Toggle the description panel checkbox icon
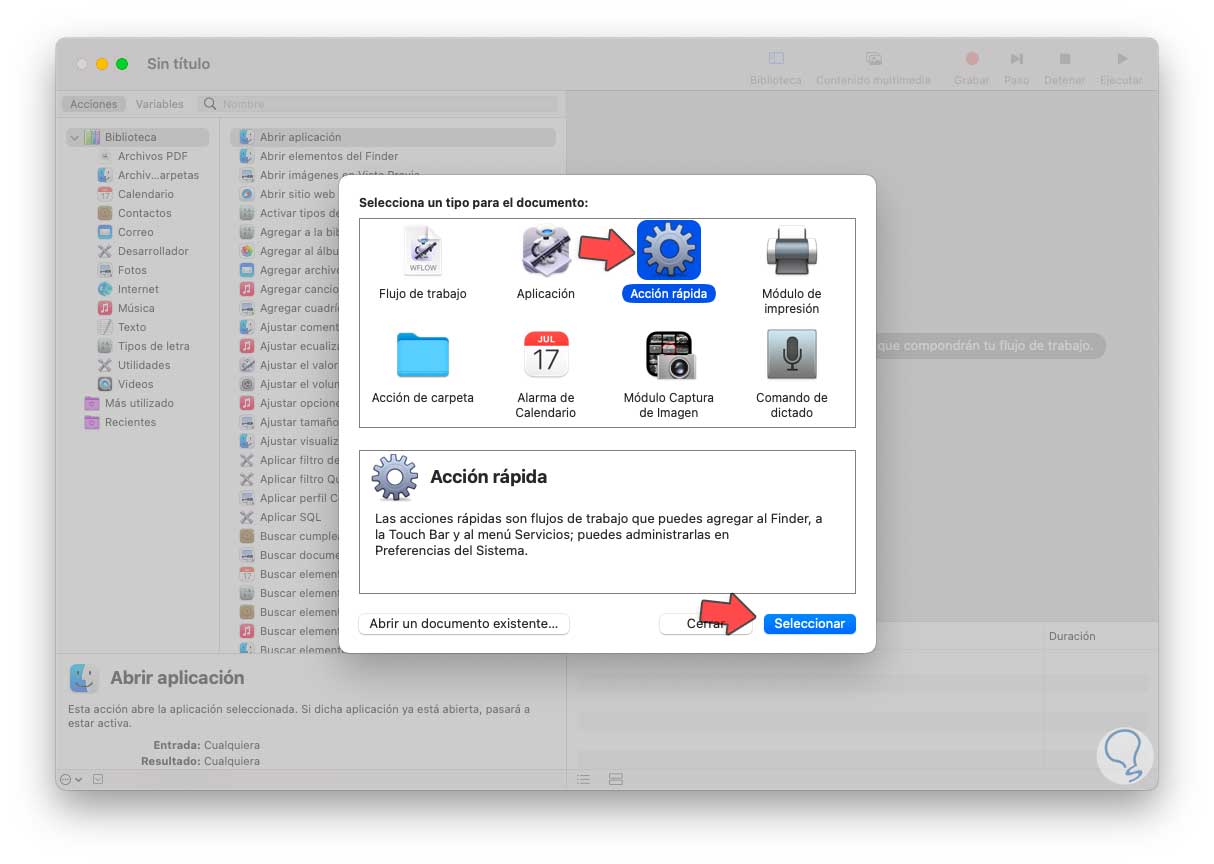This screenshot has width=1214, height=864. pyautogui.click(x=98, y=779)
